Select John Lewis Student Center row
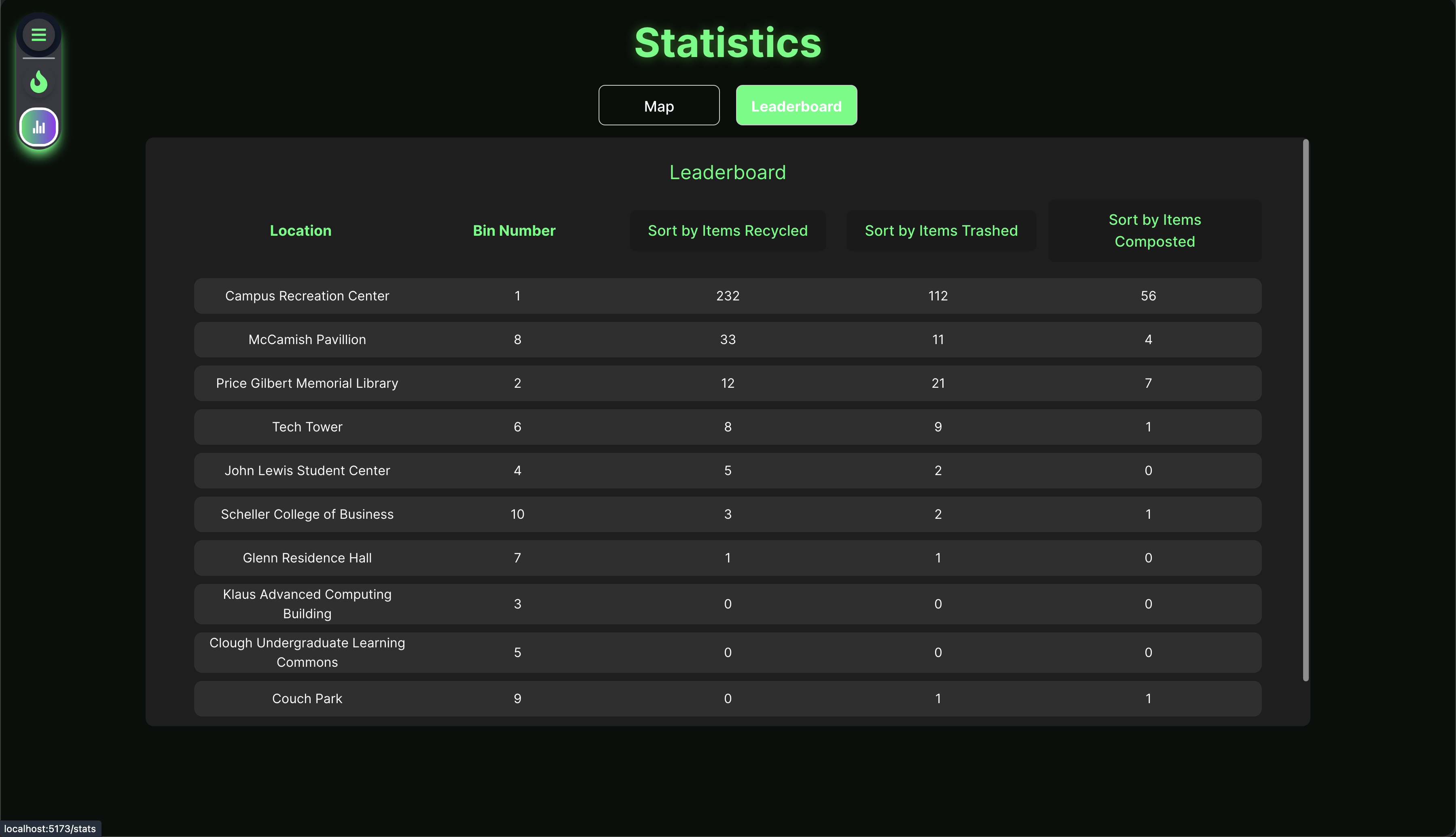This screenshot has width=1456, height=837. pos(307,471)
